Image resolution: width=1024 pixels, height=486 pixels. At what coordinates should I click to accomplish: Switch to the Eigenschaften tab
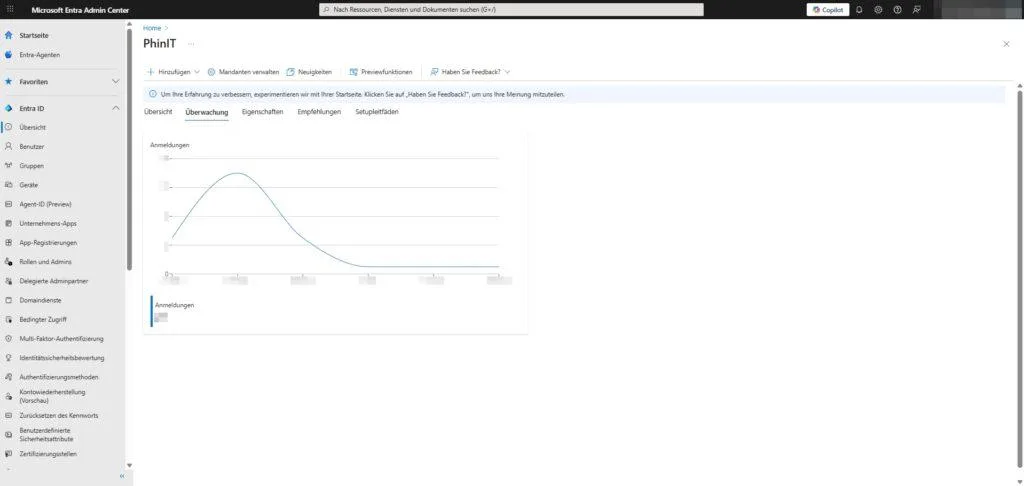262,112
